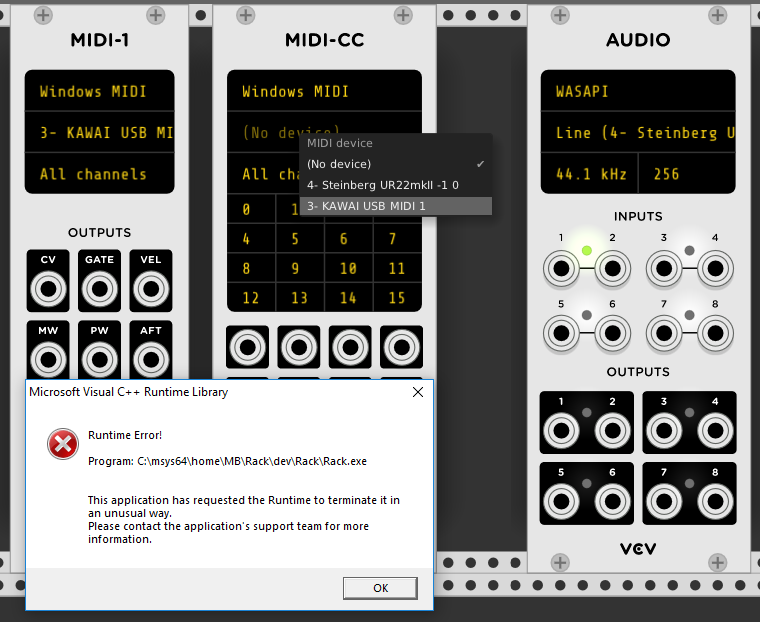The height and width of the screenshot is (622, 760).
Task: Click the GATE output jack on MIDI-1
Action: point(99,289)
